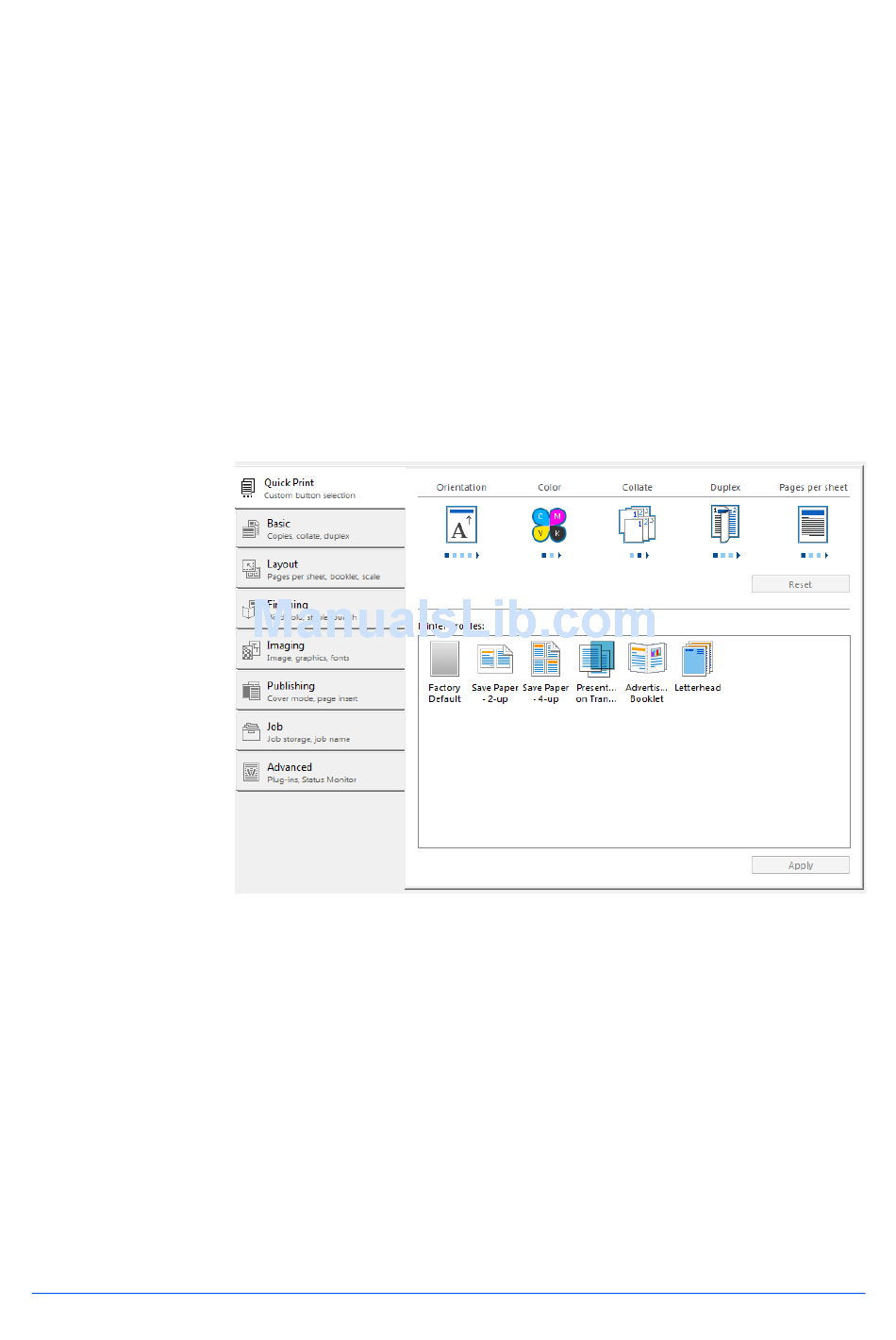This screenshot has height=1340, width=896.
Task: Click the CMYK Color icon
Action: coord(549,525)
